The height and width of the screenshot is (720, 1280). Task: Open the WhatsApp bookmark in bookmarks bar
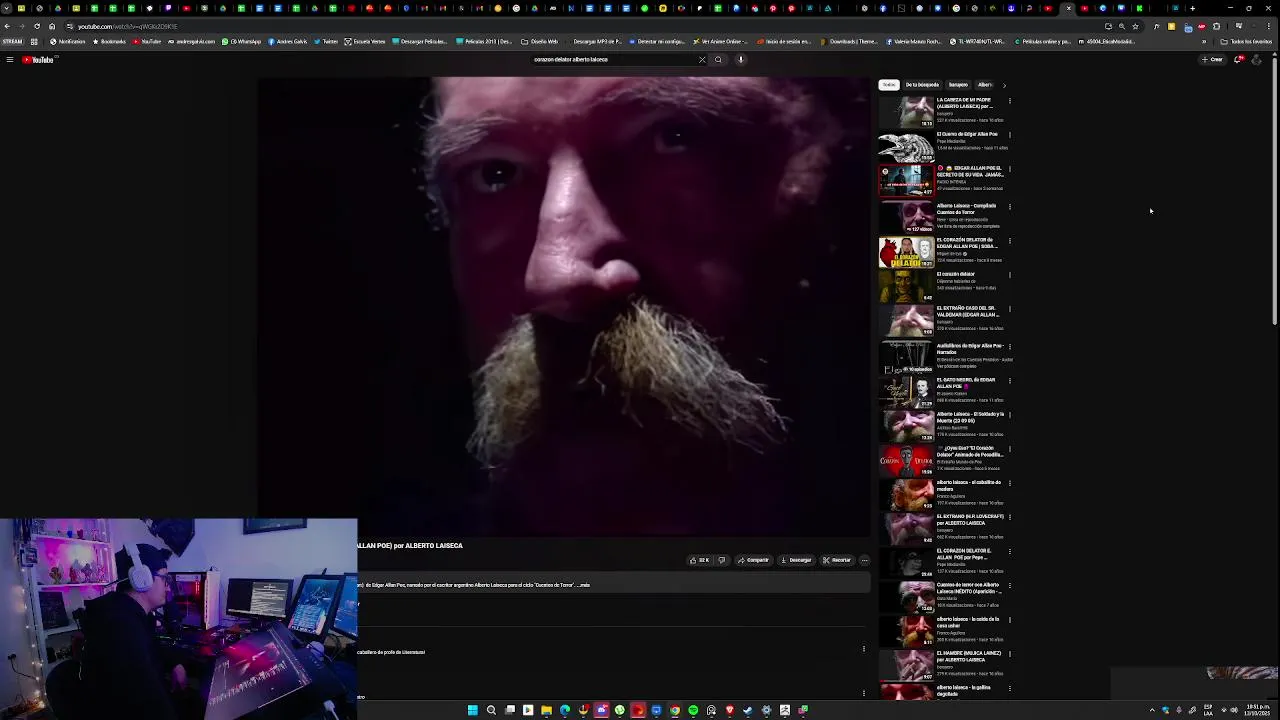click(241, 42)
